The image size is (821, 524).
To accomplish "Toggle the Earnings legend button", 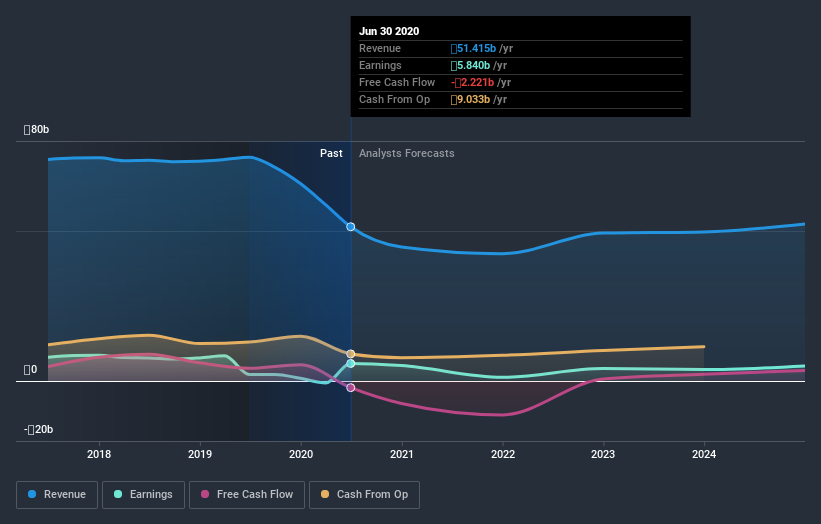I will (x=143, y=495).
